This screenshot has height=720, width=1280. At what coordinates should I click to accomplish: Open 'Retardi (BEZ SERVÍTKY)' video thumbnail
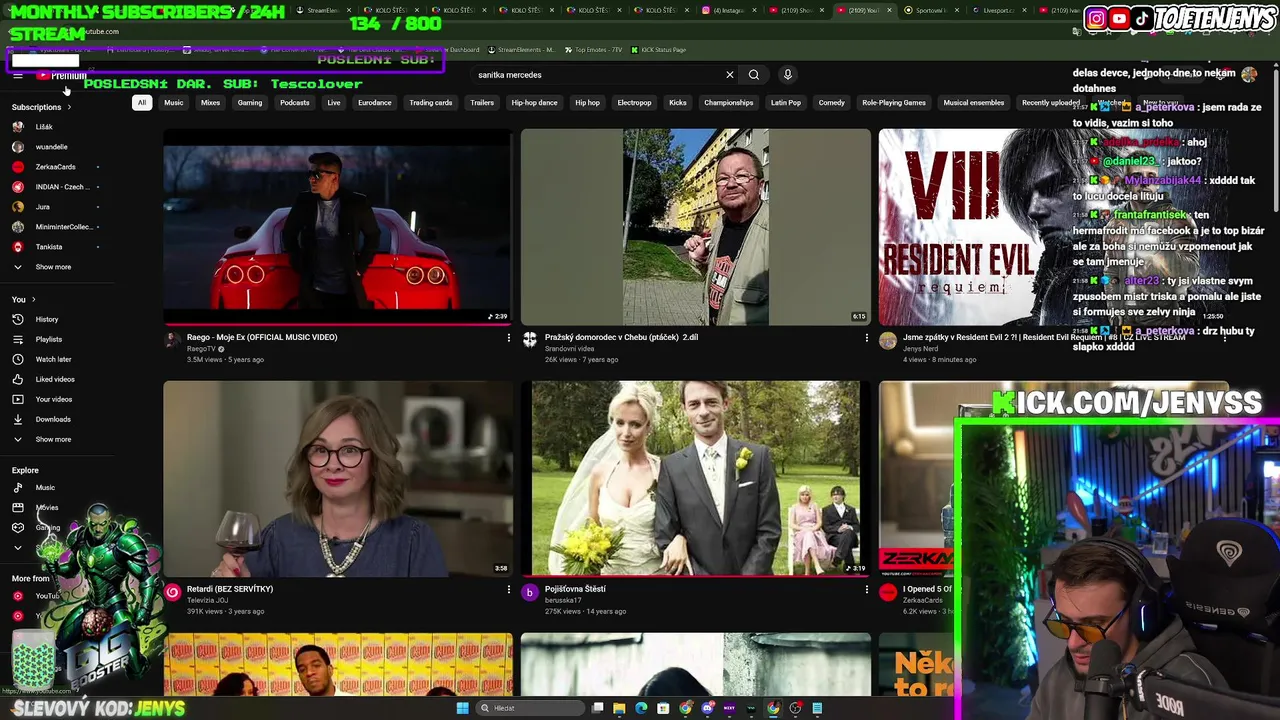click(338, 478)
